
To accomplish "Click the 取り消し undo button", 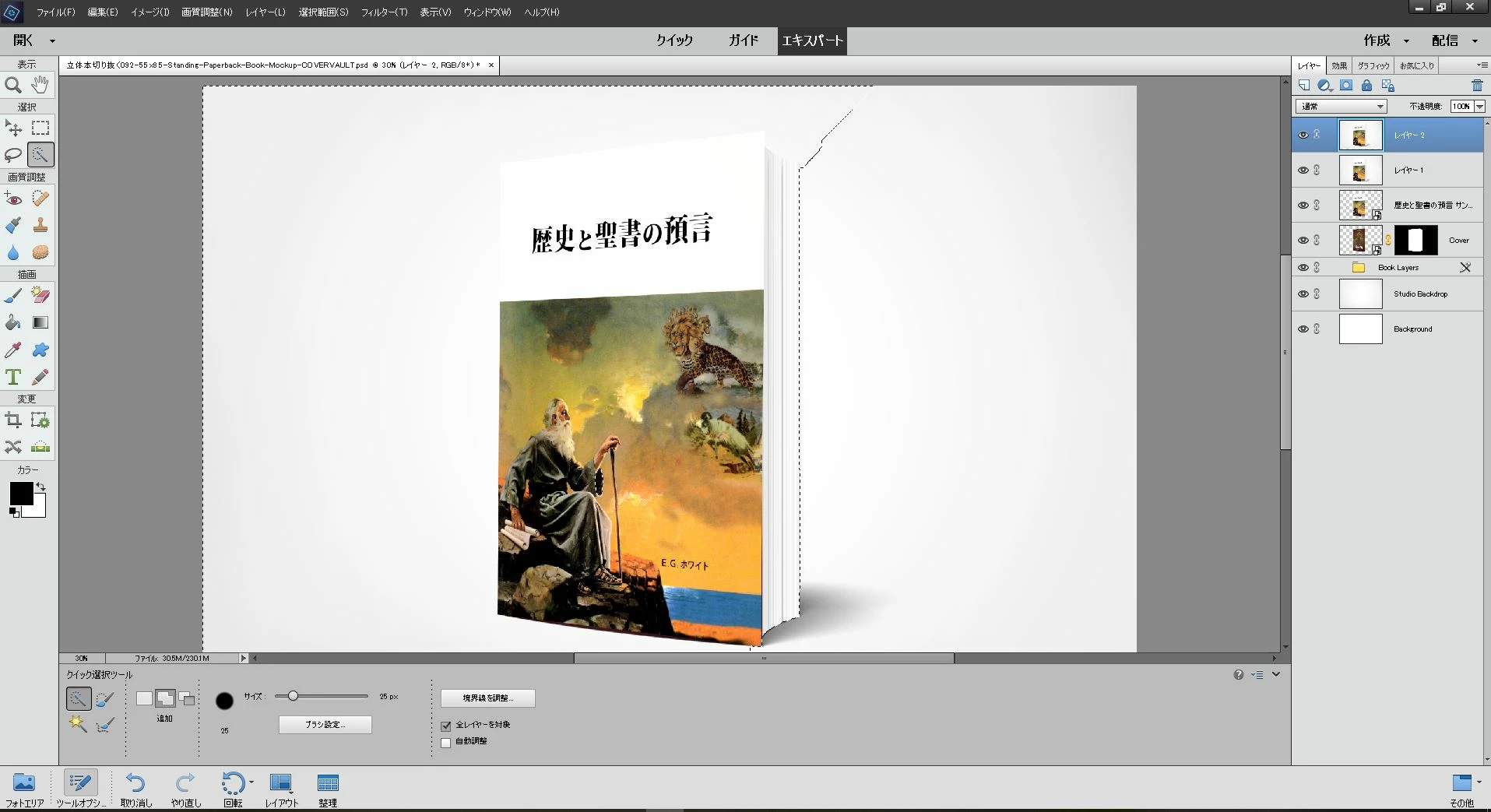I will point(135,789).
